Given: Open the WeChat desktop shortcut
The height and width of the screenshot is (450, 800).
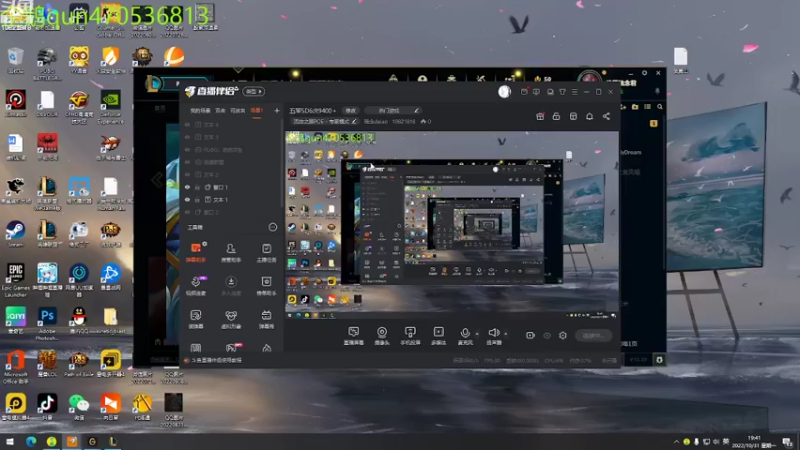Looking at the screenshot, I should pos(79,407).
